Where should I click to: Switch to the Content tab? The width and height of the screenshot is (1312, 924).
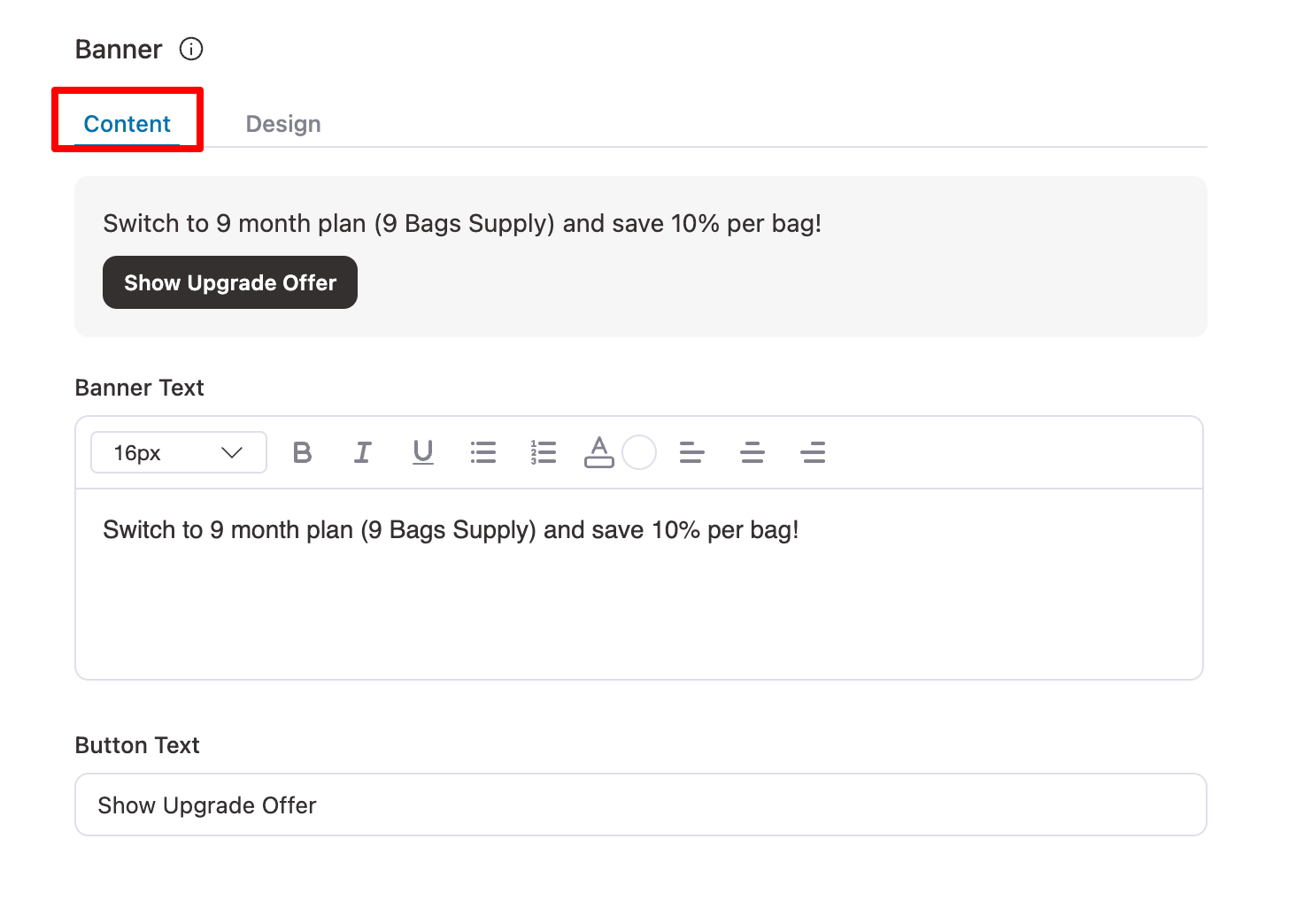(127, 124)
